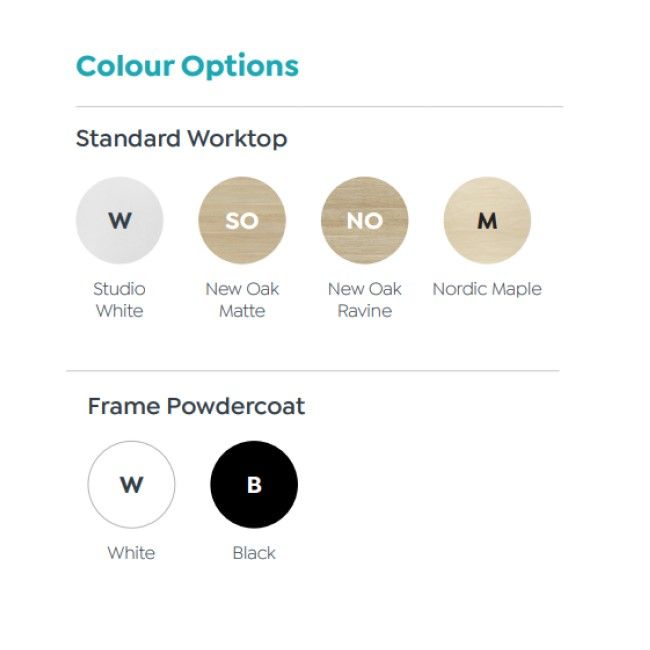
Task: Click the "M" code on the maple swatch
Action: point(487,221)
